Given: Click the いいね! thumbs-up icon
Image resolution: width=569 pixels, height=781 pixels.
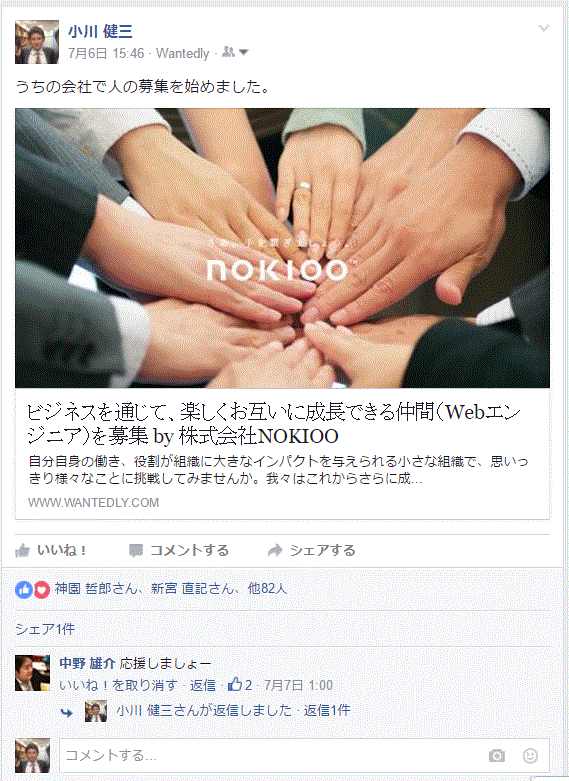Looking at the screenshot, I should pyautogui.click(x=23, y=550).
